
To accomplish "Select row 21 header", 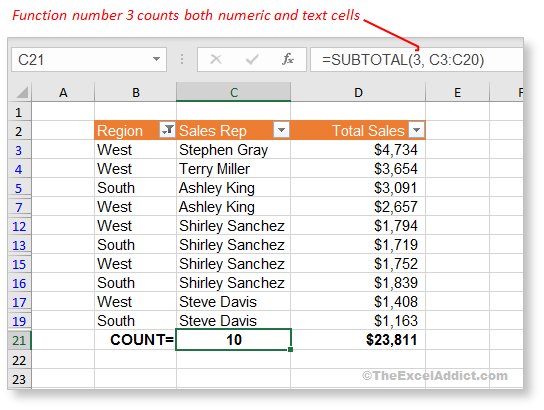I will (x=19, y=340).
